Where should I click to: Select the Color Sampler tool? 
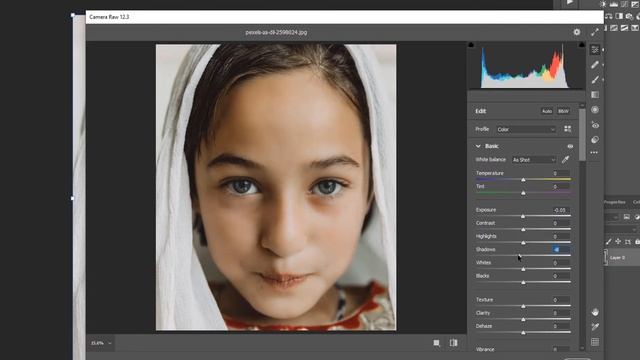click(x=595, y=327)
